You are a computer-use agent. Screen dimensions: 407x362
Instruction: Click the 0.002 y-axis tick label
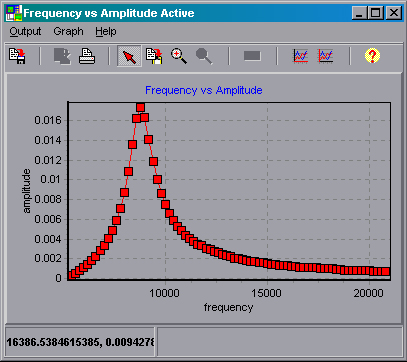(x=48, y=258)
